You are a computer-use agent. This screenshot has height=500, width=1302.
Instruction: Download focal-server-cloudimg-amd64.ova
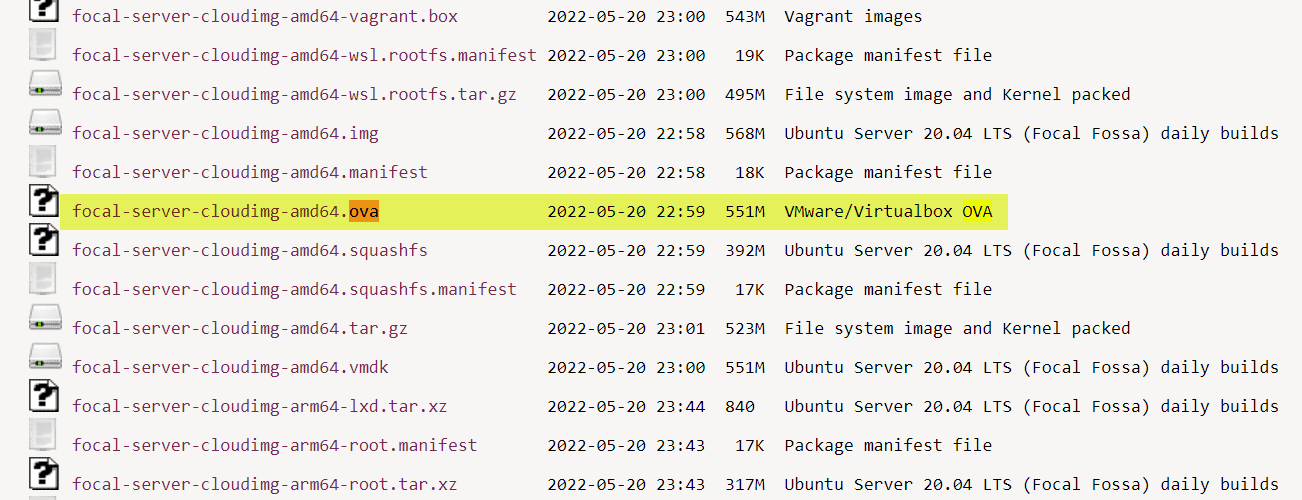click(x=225, y=212)
